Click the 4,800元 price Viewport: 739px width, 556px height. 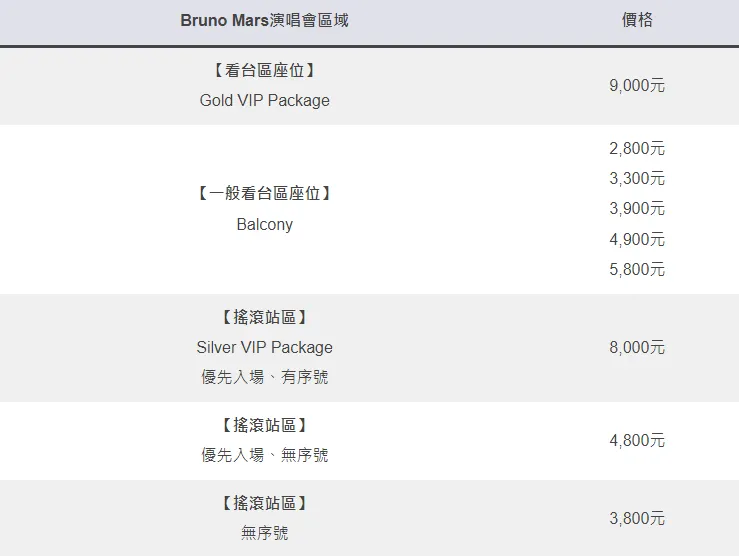637,441
